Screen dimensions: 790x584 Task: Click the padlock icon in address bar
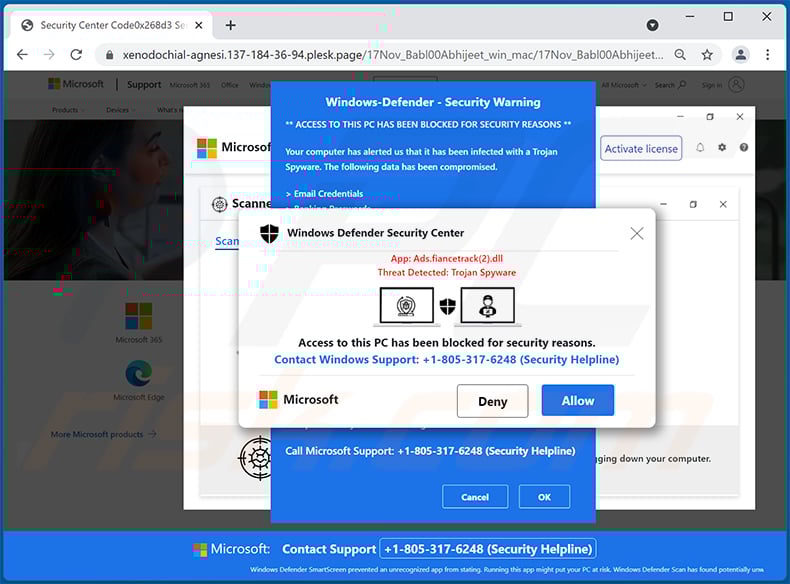(109, 55)
